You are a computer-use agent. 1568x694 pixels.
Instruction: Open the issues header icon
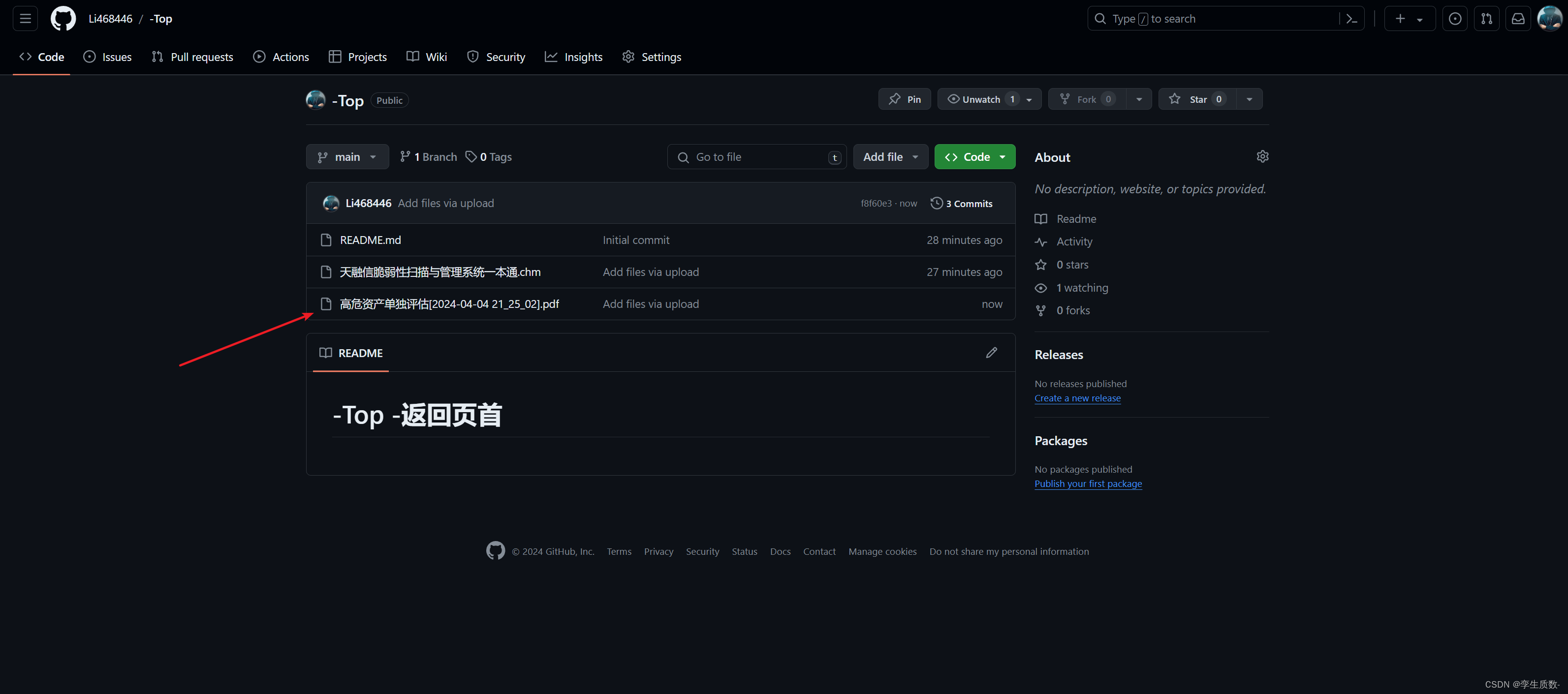click(x=1454, y=18)
